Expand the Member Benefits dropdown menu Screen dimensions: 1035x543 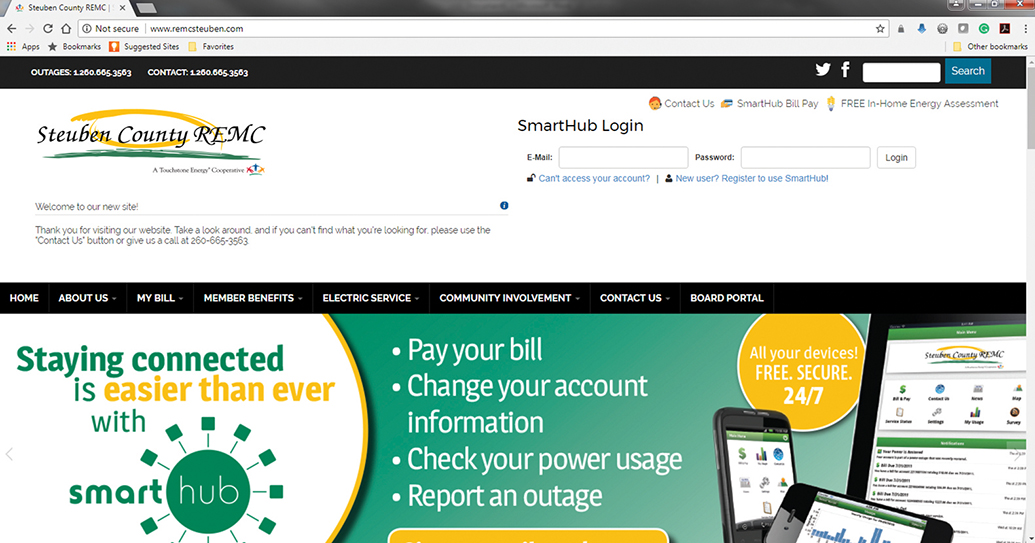pos(253,298)
